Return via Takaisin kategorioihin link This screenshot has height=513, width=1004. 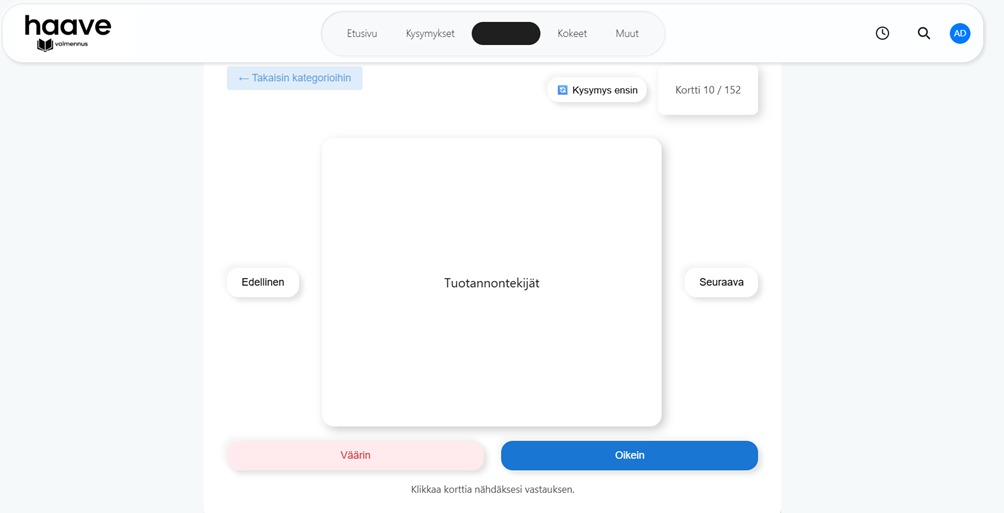295,78
